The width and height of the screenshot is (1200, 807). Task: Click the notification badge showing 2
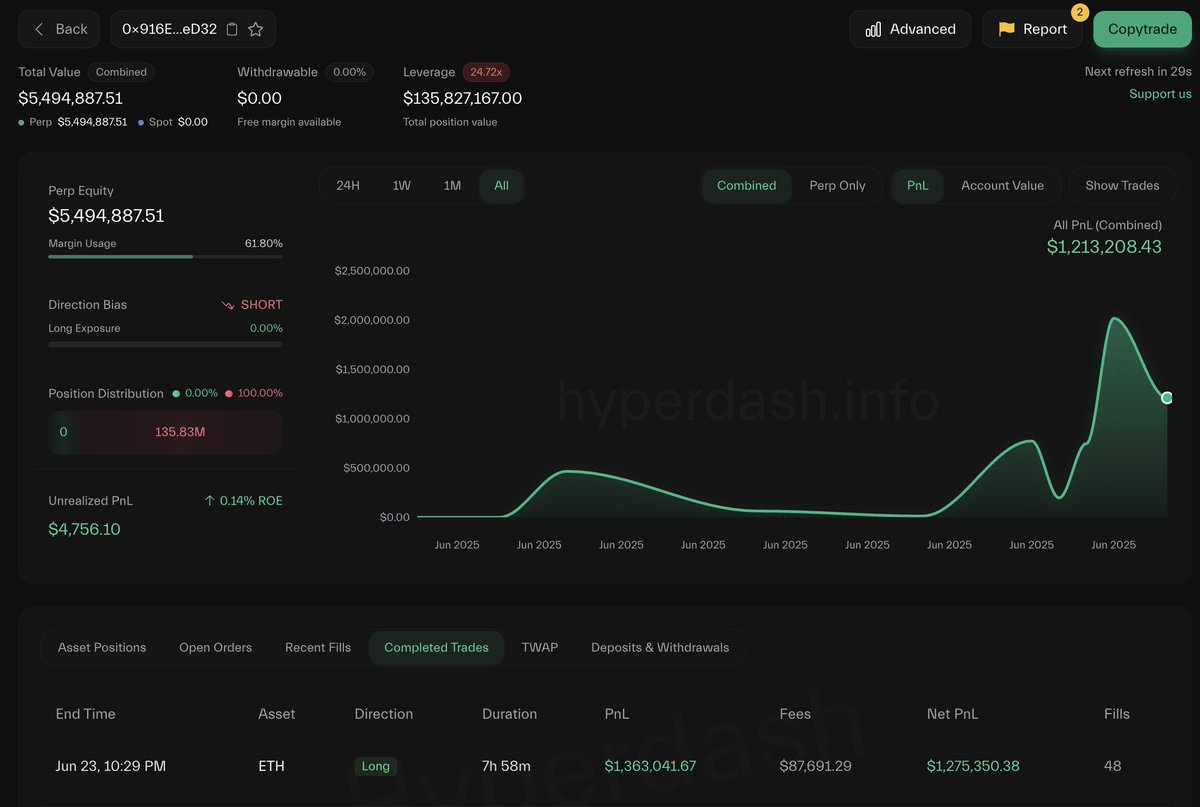pyautogui.click(x=1078, y=13)
